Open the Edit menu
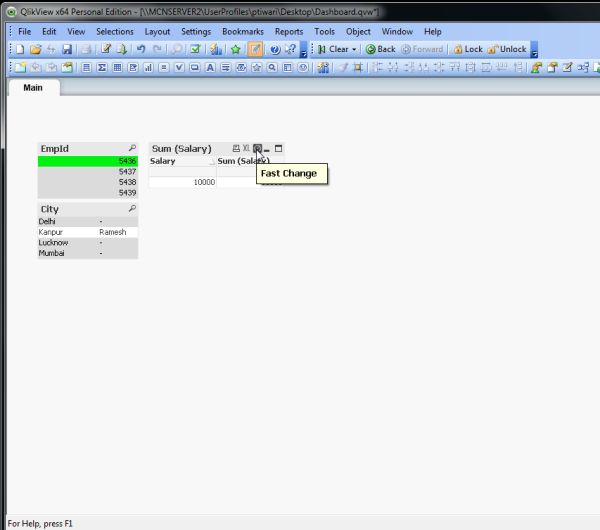Image resolution: width=600 pixels, height=530 pixels. pyautogui.click(x=49, y=31)
